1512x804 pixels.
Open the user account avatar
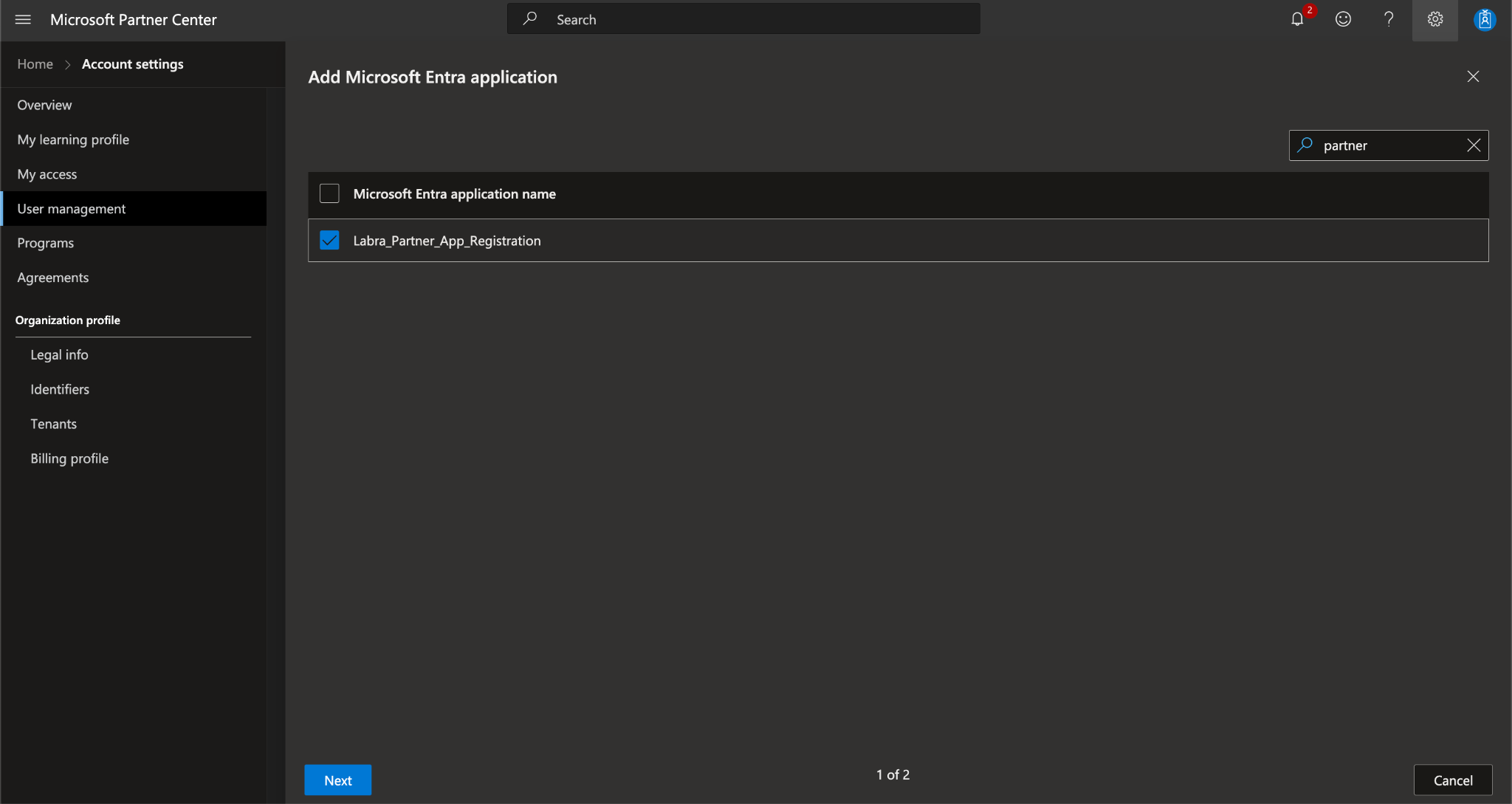point(1485,20)
